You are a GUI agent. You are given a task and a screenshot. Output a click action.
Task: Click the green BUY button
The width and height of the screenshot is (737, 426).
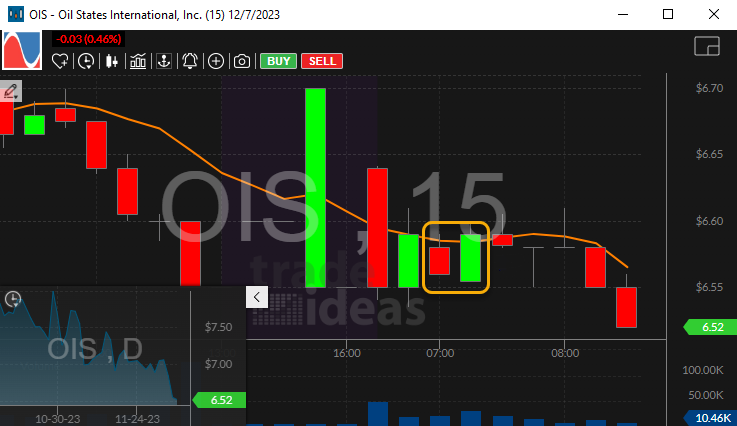[278, 61]
